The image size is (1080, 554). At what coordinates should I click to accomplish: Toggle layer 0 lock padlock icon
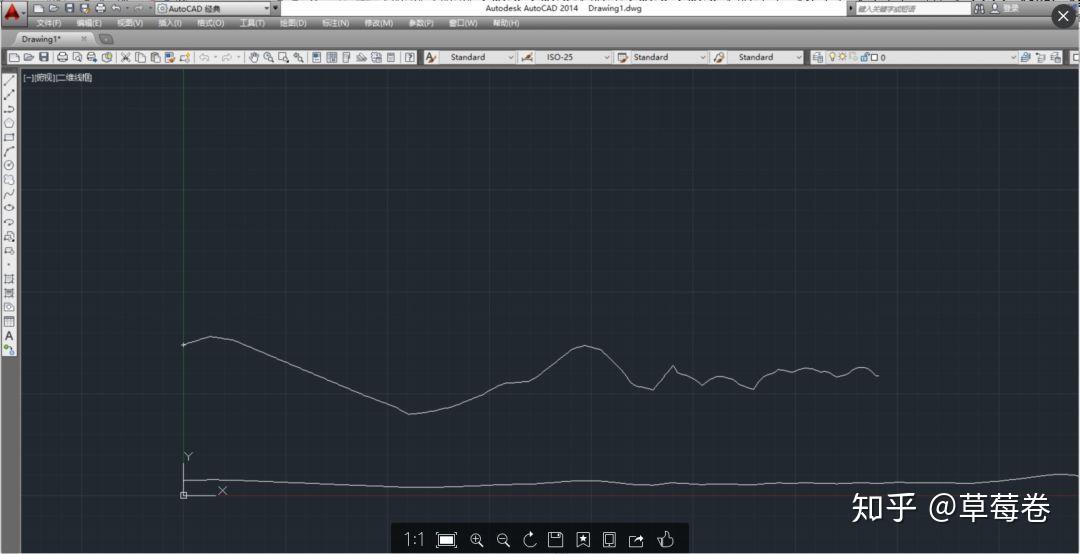coord(864,57)
